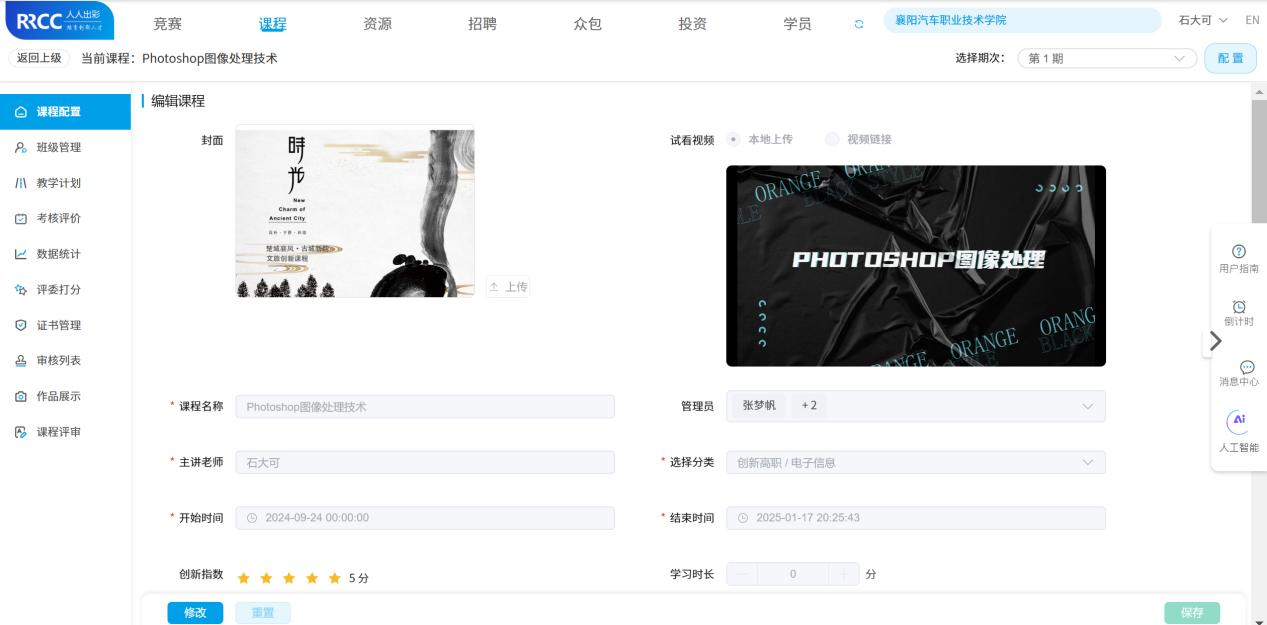The image size is (1267, 625).
Task: Open the 选择期次 dropdown
Action: [x=1106, y=58]
